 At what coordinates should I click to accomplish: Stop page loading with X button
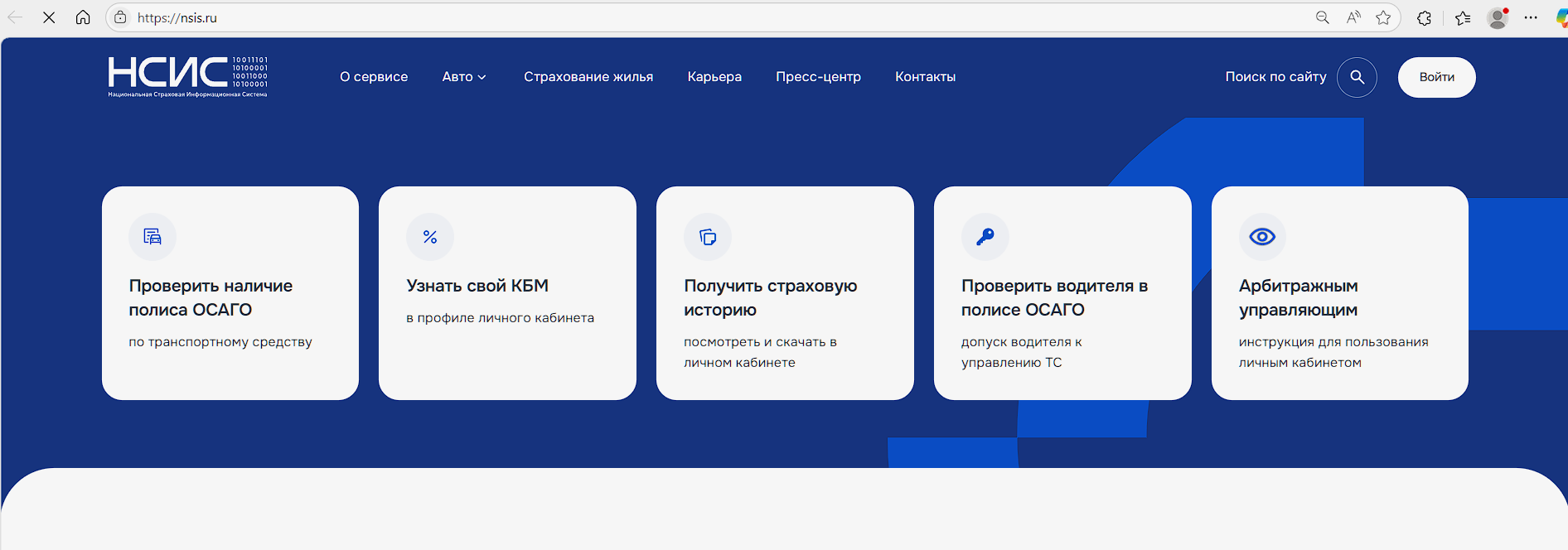49,17
